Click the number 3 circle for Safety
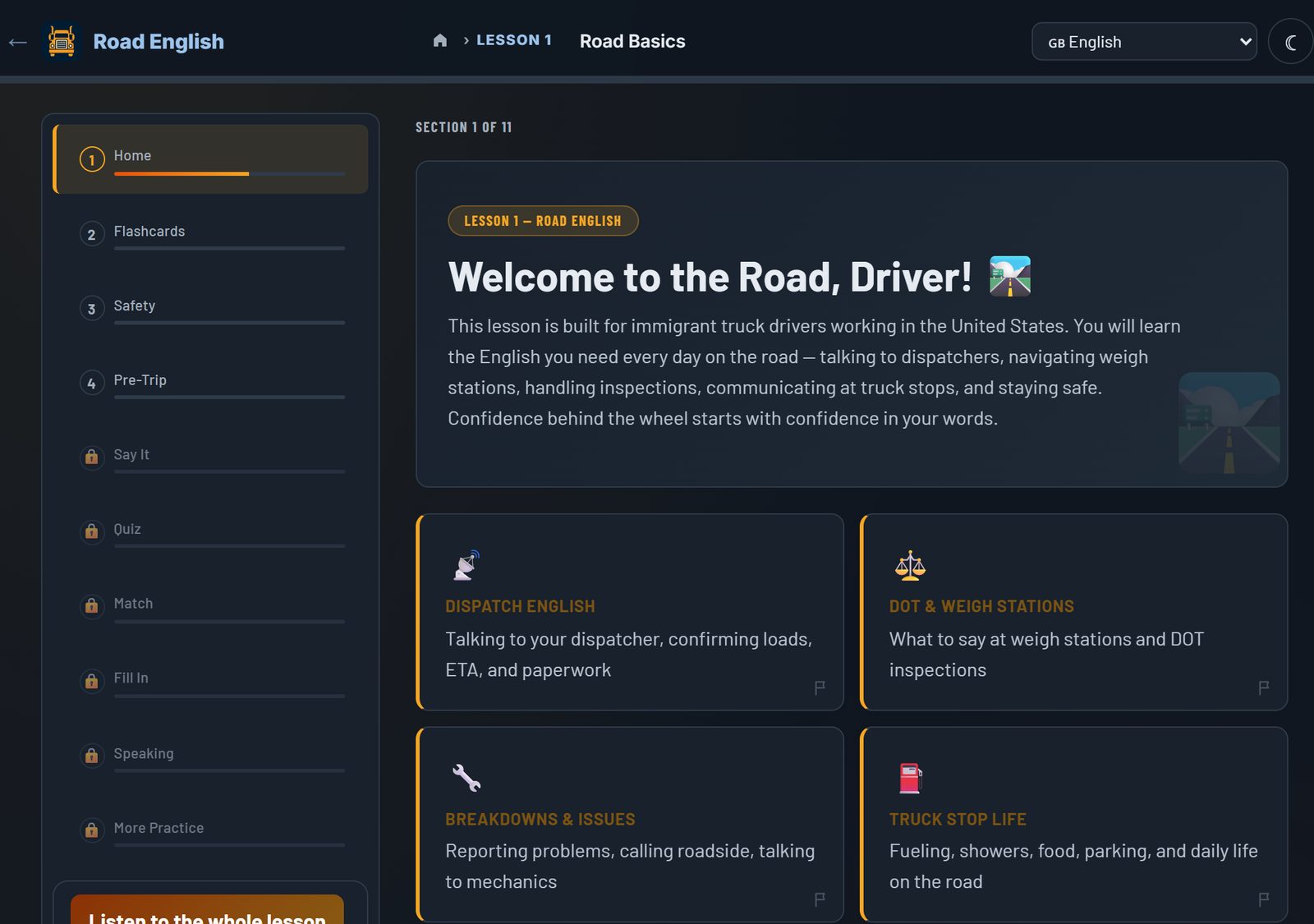This screenshot has width=1314, height=924. click(91, 309)
